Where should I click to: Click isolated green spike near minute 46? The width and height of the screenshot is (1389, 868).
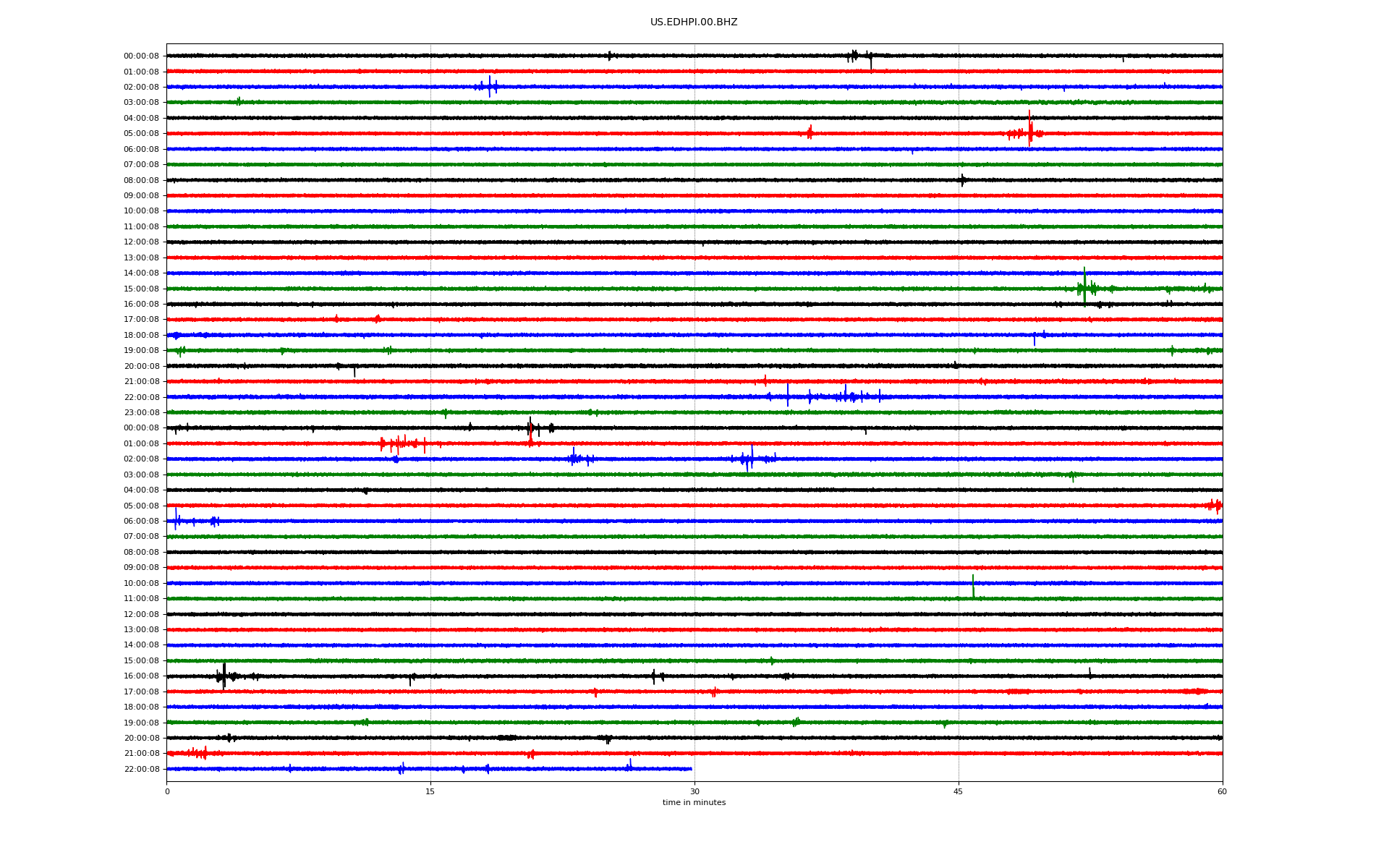(x=972, y=586)
